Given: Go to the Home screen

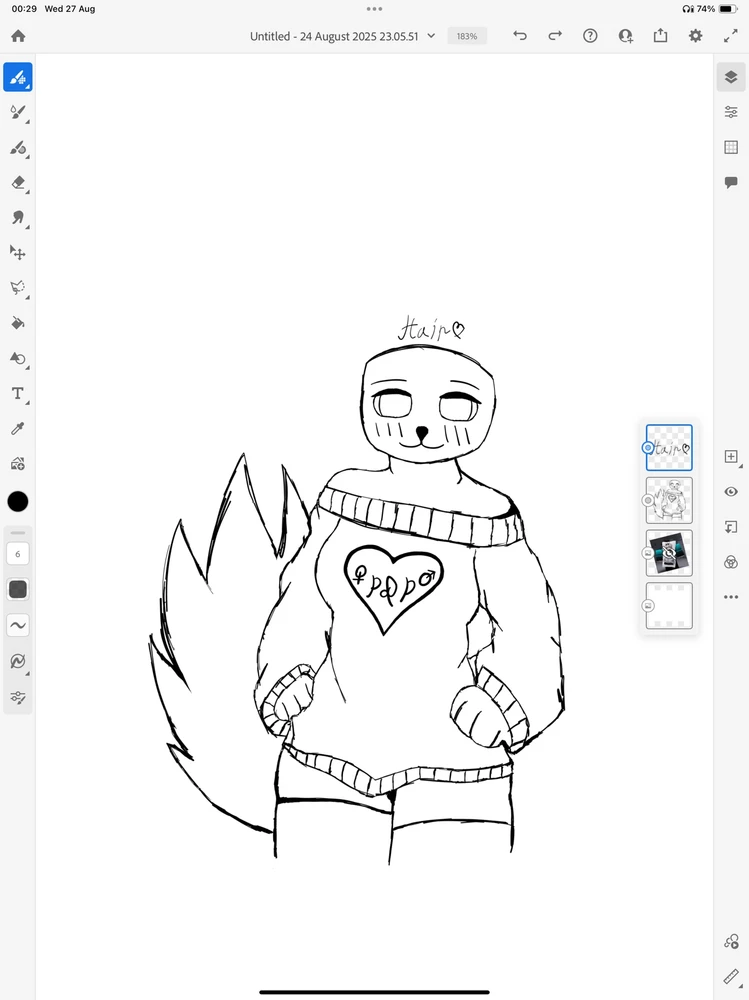Looking at the screenshot, I should [19, 36].
